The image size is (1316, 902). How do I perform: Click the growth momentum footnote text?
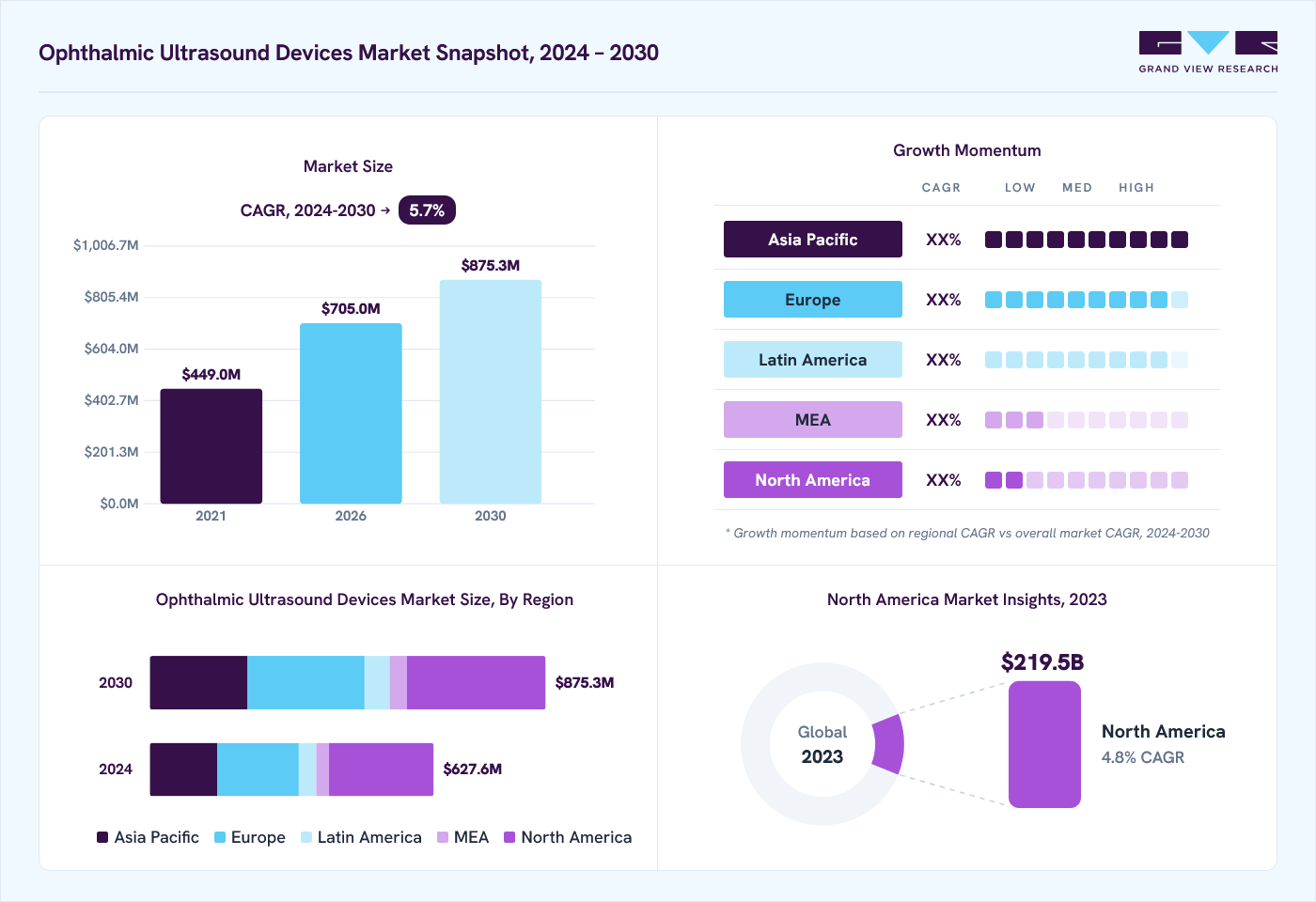pyautogui.click(x=967, y=533)
